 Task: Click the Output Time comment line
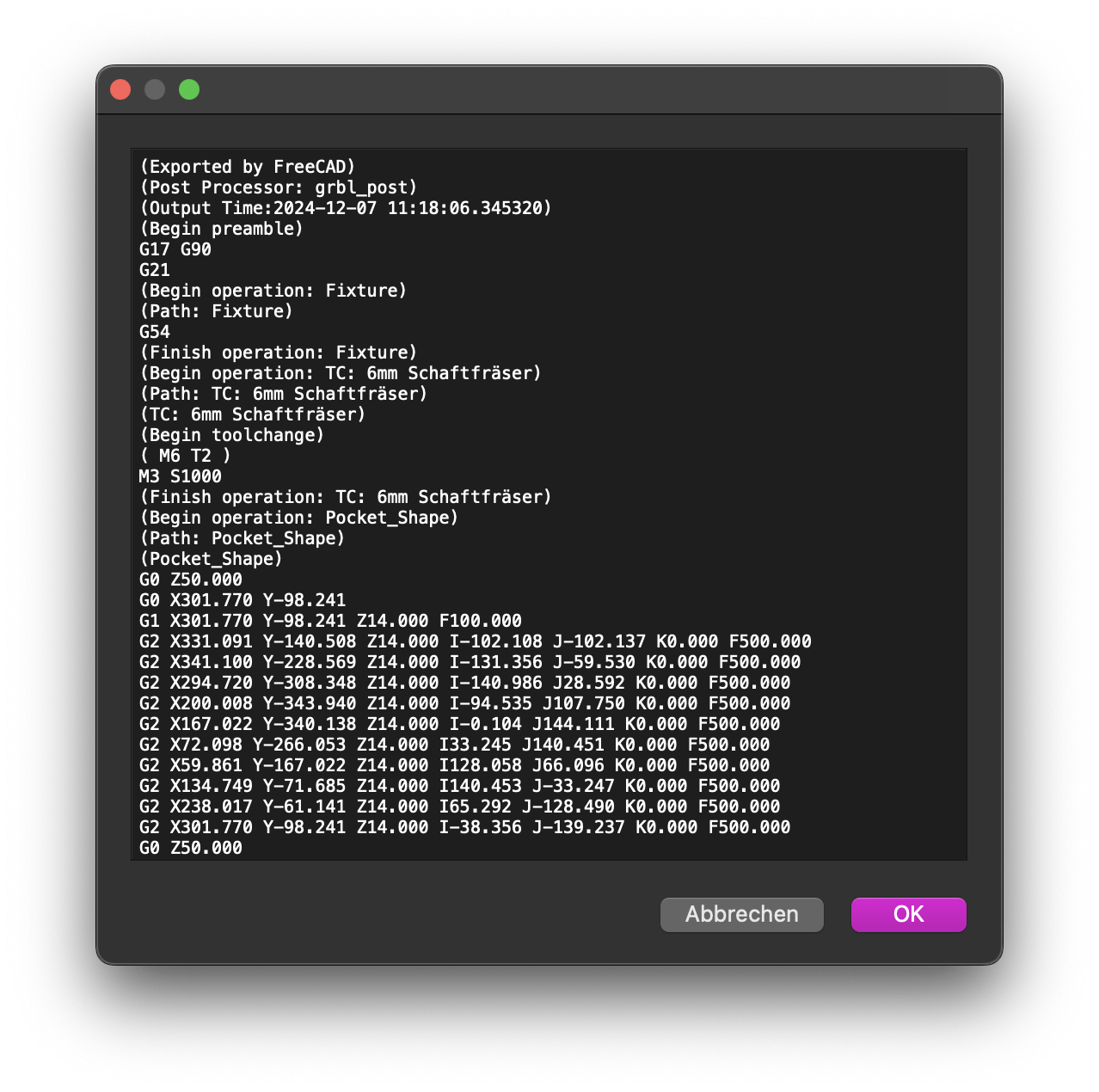[x=345, y=208]
